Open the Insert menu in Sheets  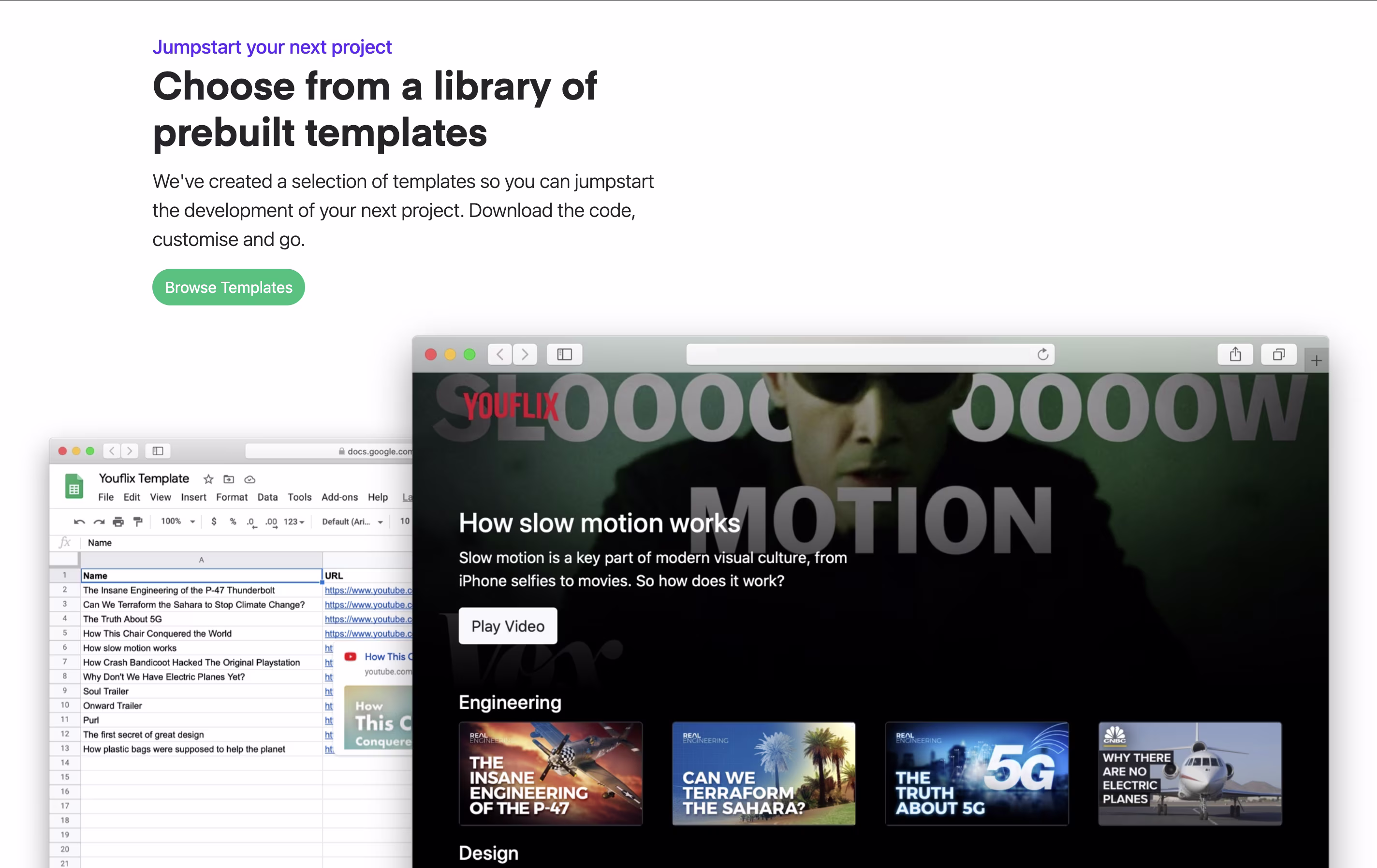(x=193, y=497)
